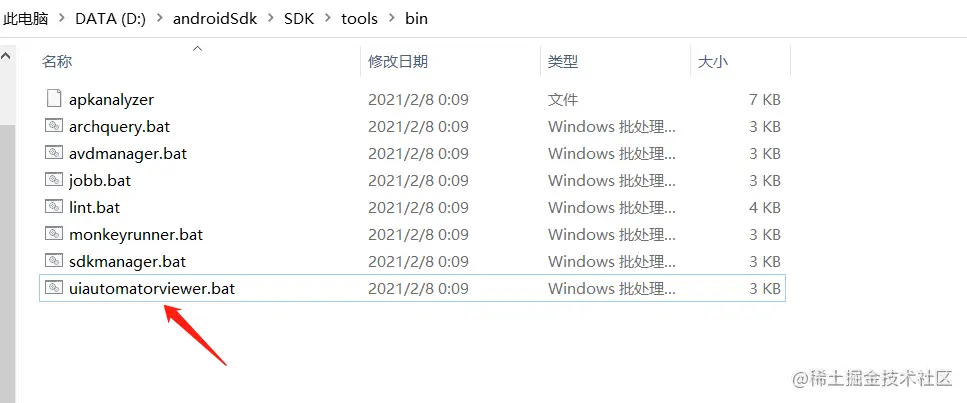
Task: Select the avdmanager.bat batch file icon
Action: pos(54,153)
